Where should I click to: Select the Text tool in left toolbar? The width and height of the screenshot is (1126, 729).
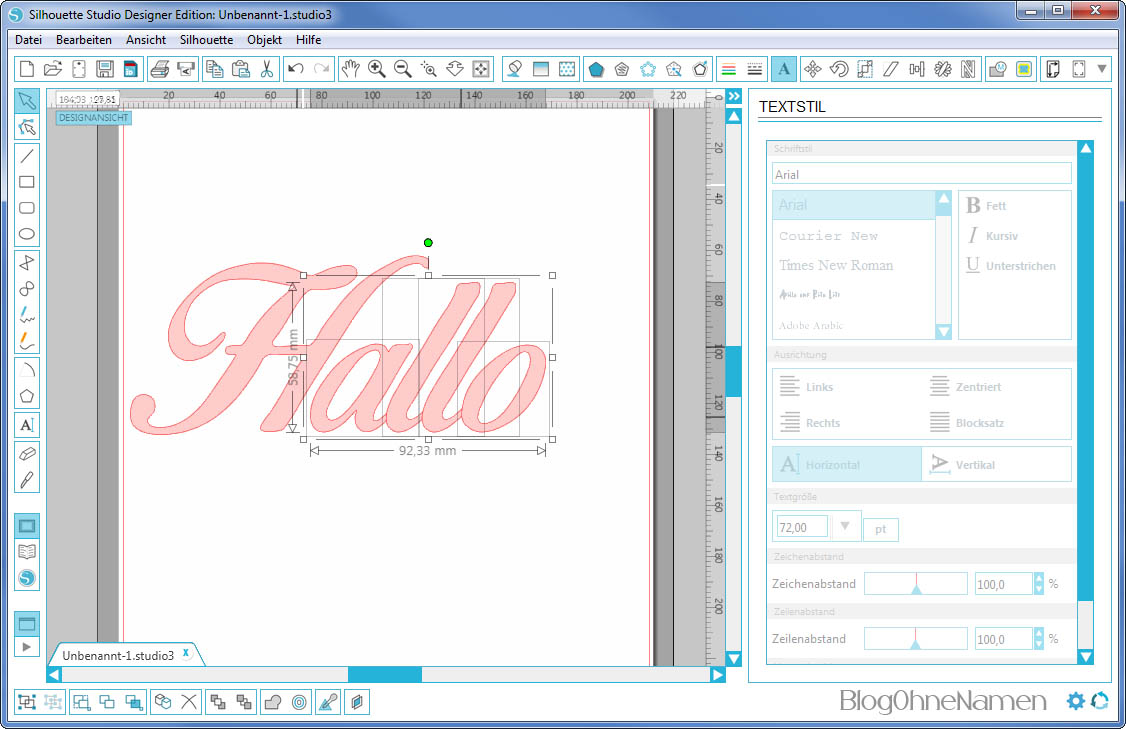point(27,425)
